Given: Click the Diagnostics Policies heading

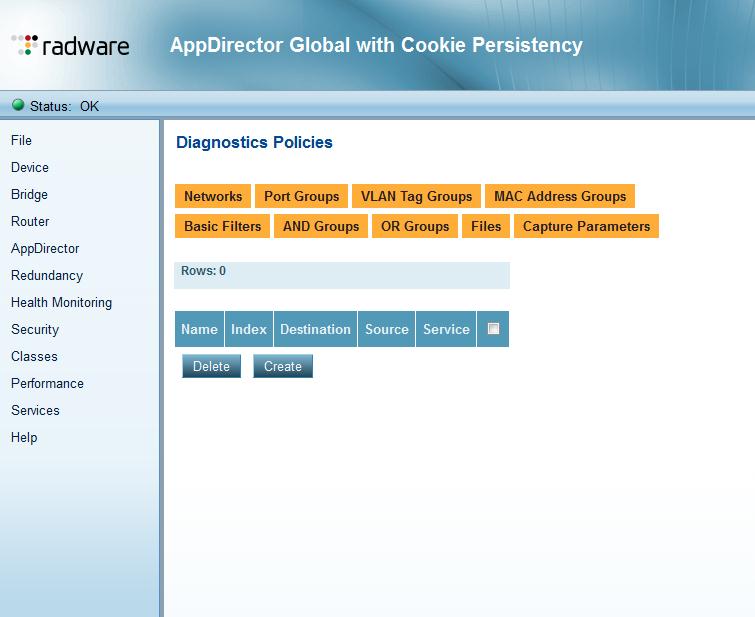Looking at the screenshot, I should [254, 142].
